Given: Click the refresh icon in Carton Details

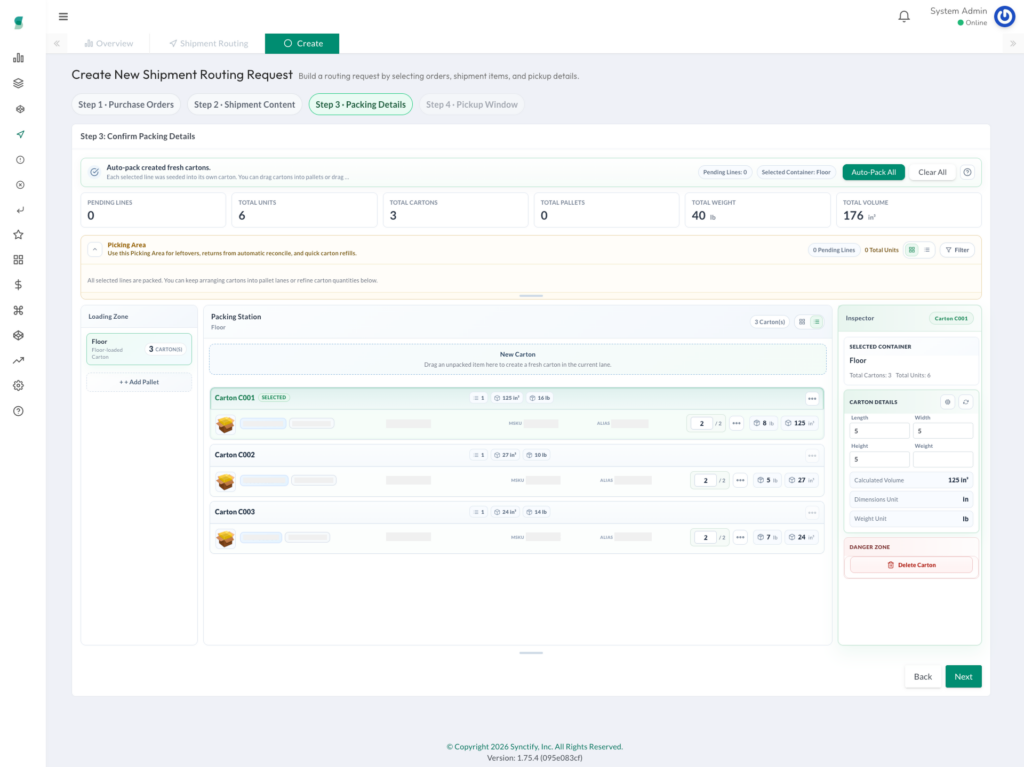Looking at the screenshot, I should 966,402.
